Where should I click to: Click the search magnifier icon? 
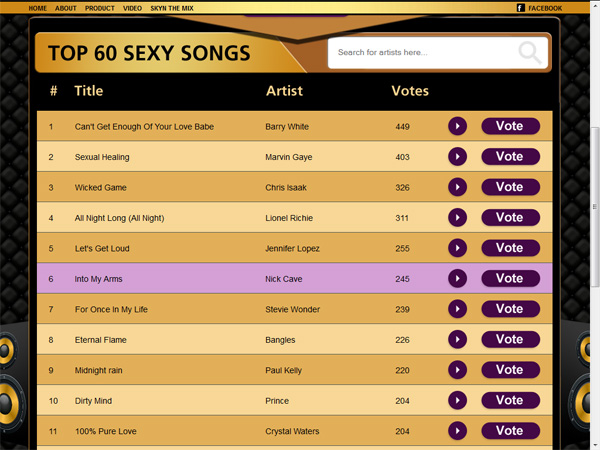[530, 52]
